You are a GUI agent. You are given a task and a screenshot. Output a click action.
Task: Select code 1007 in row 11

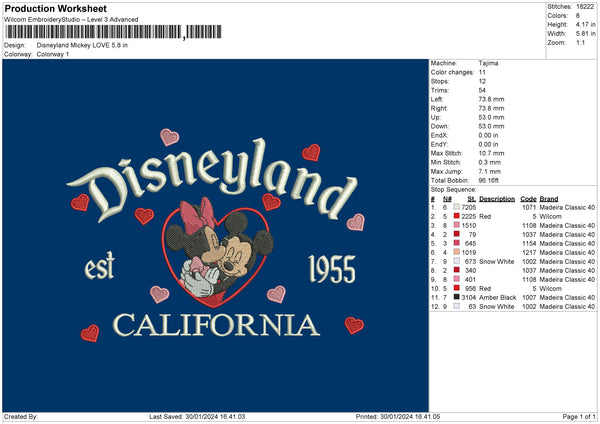[529, 297]
